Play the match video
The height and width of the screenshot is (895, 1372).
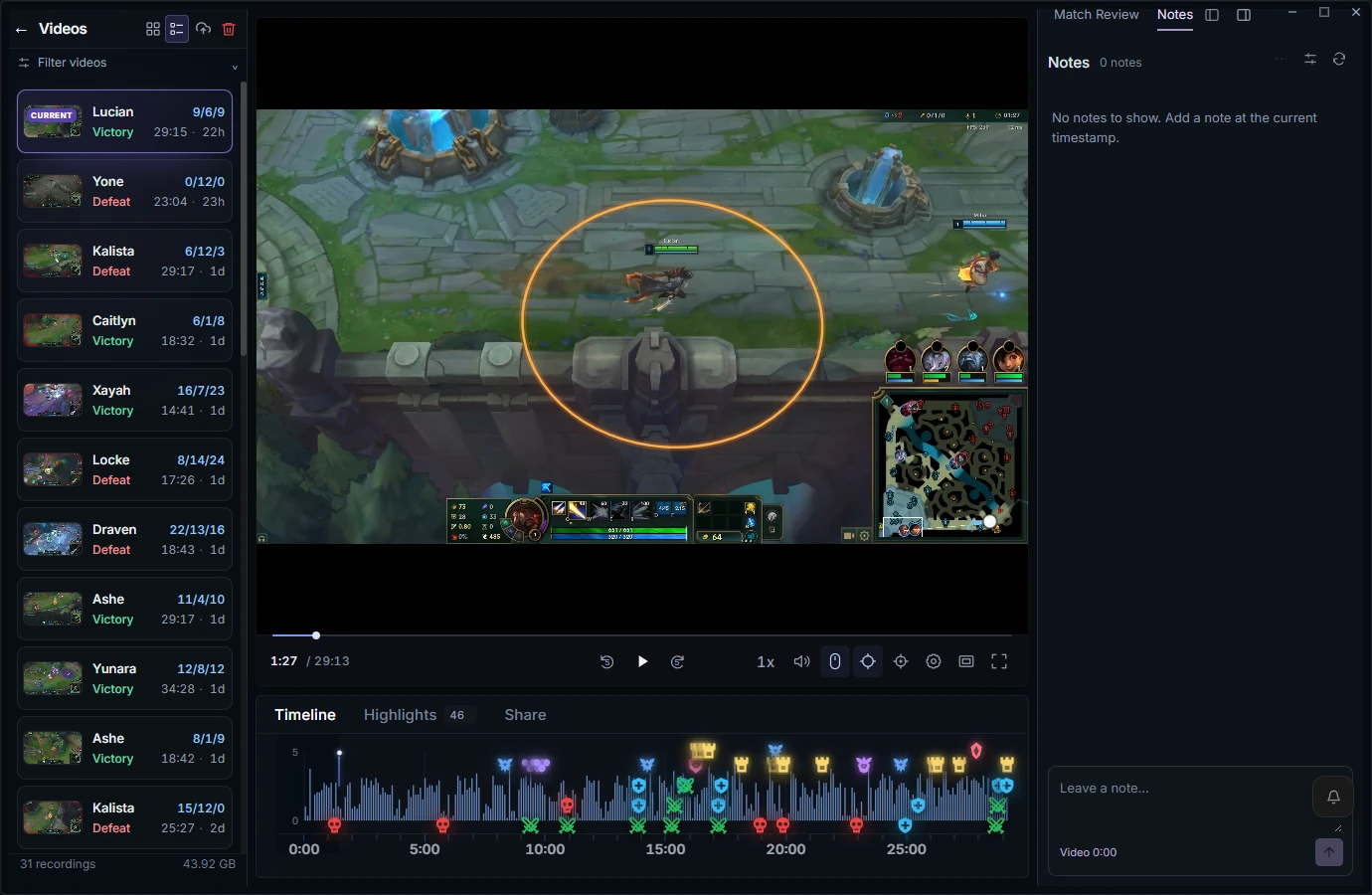pyautogui.click(x=642, y=661)
